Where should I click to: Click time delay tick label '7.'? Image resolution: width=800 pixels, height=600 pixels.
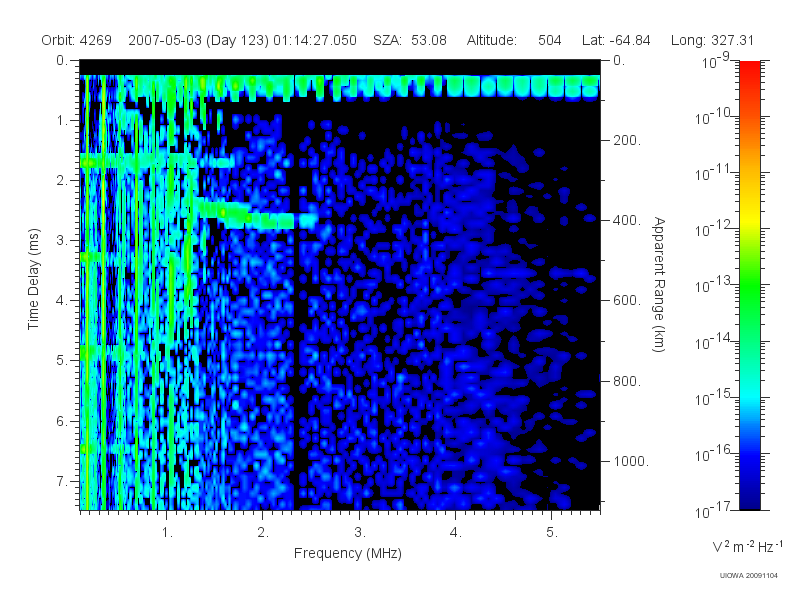point(62,481)
